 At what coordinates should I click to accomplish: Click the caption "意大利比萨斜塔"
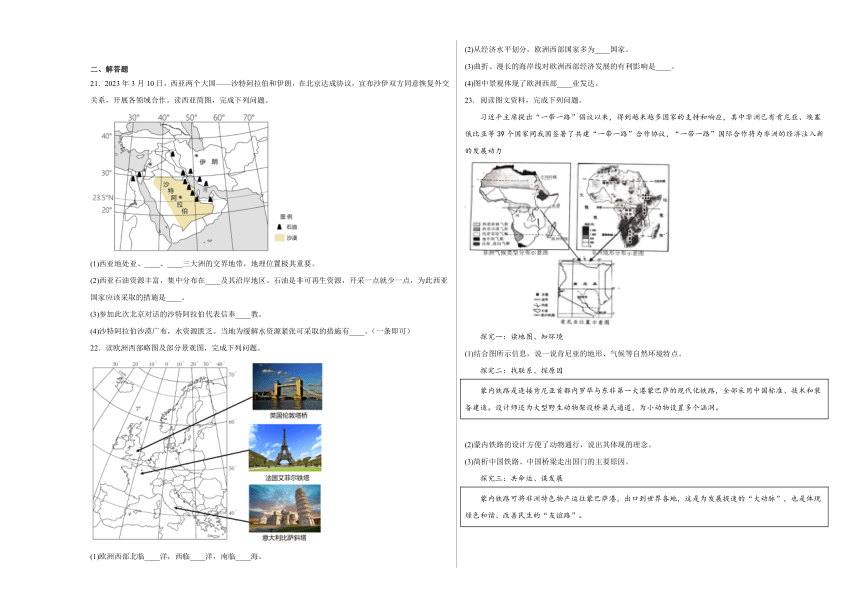tap(284, 538)
